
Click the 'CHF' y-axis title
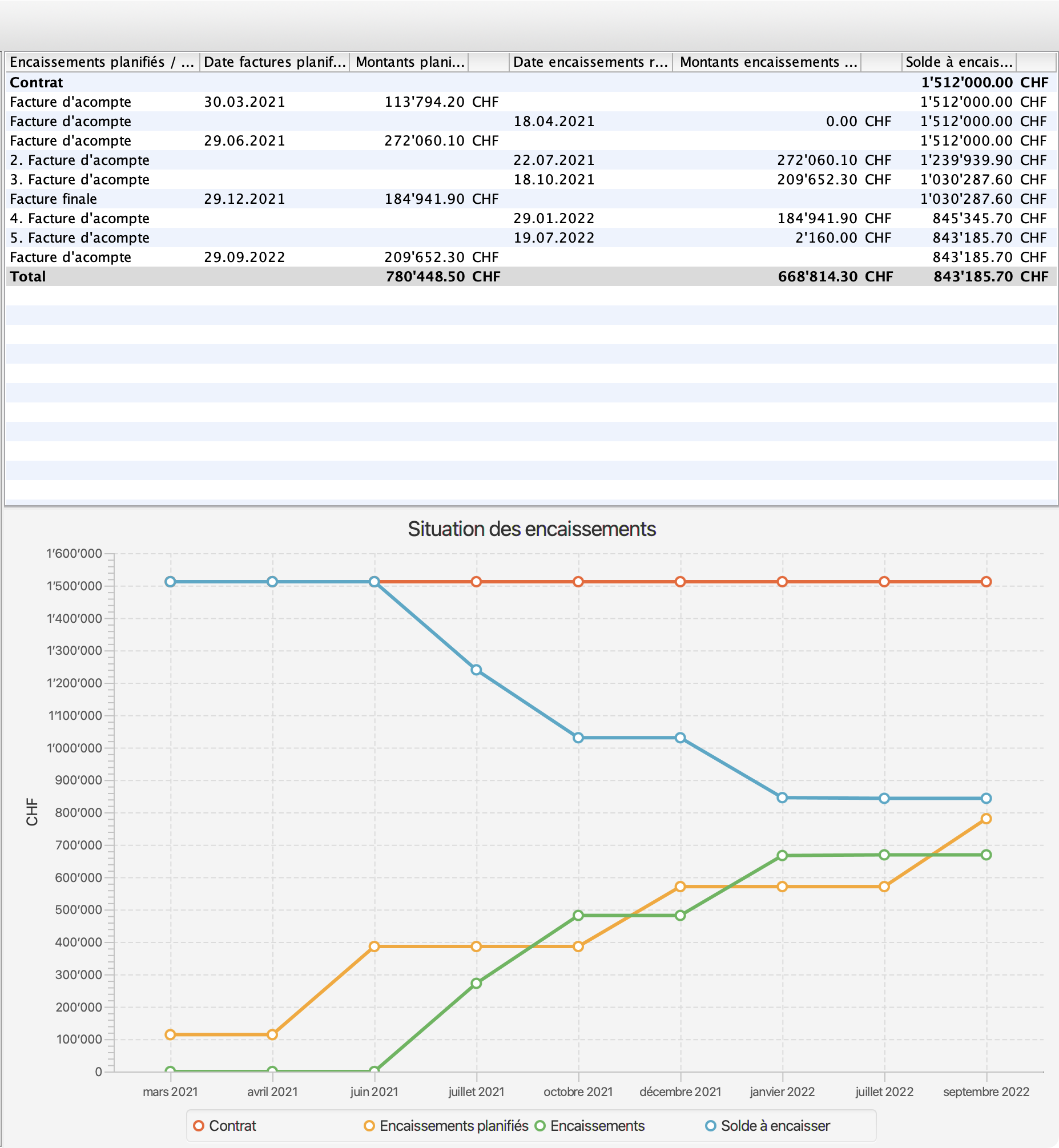pos(32,813)
